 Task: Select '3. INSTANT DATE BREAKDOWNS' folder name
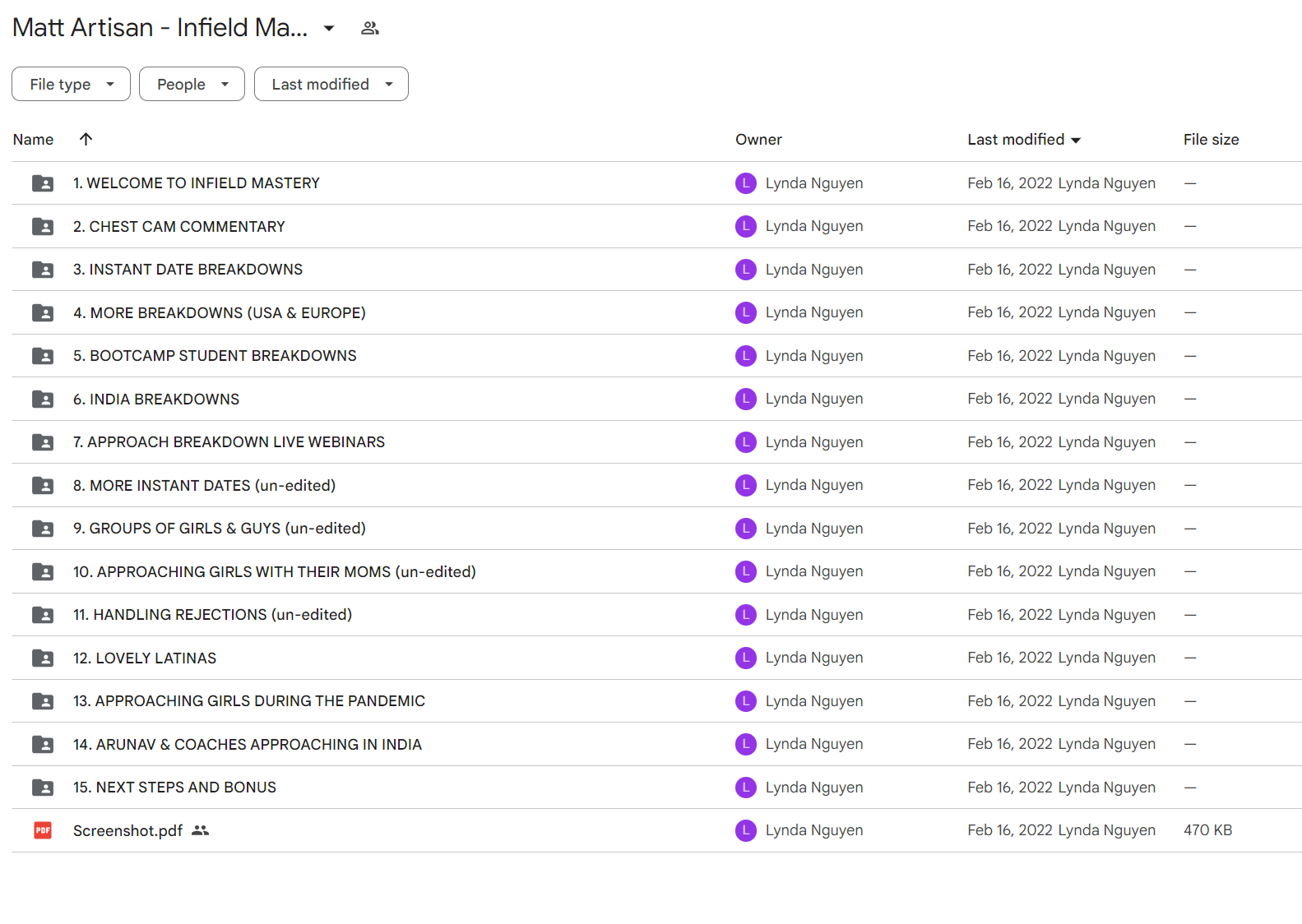coord(188,270)
